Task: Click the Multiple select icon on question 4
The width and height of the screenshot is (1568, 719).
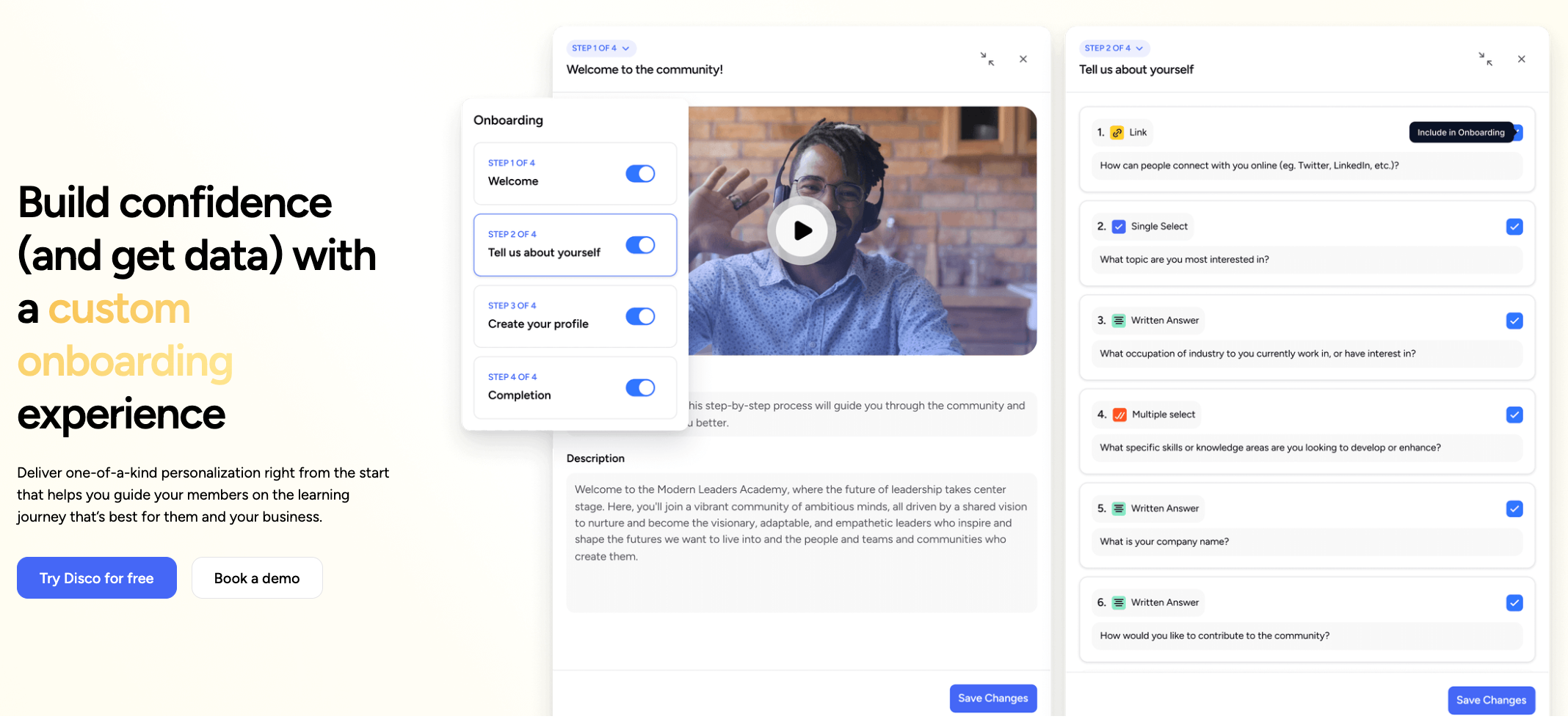Action: click(1119, 415)
